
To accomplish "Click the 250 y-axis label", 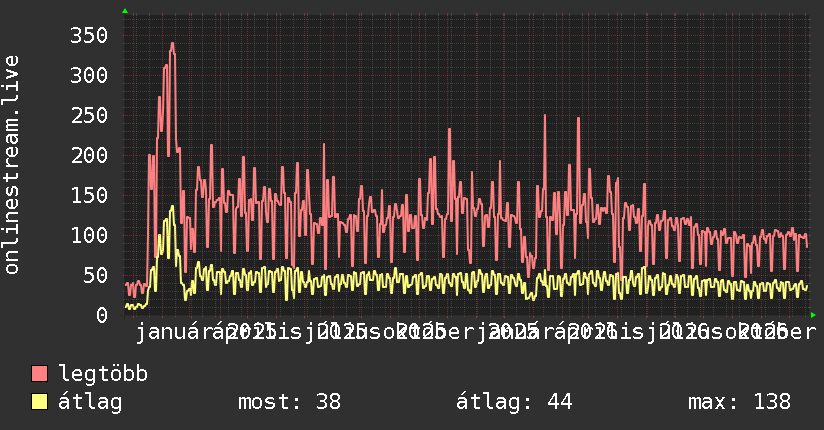I will pos(89,115).
